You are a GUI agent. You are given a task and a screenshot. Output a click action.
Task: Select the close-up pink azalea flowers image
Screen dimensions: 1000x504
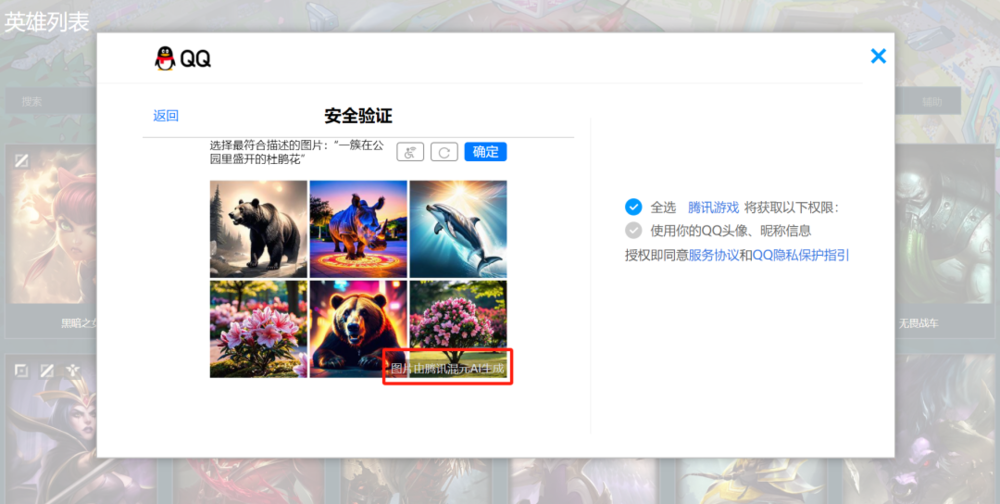pyautogui.click(x=258, y=328)
